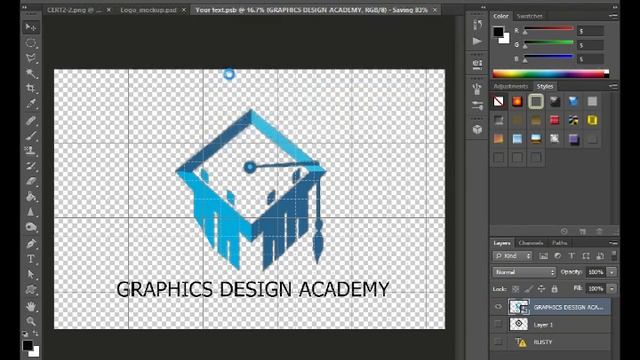Pick a color from the spectrum ramp
Viewport: 640px width, 360px height.
pyautogui.click(x=549, y=74)
